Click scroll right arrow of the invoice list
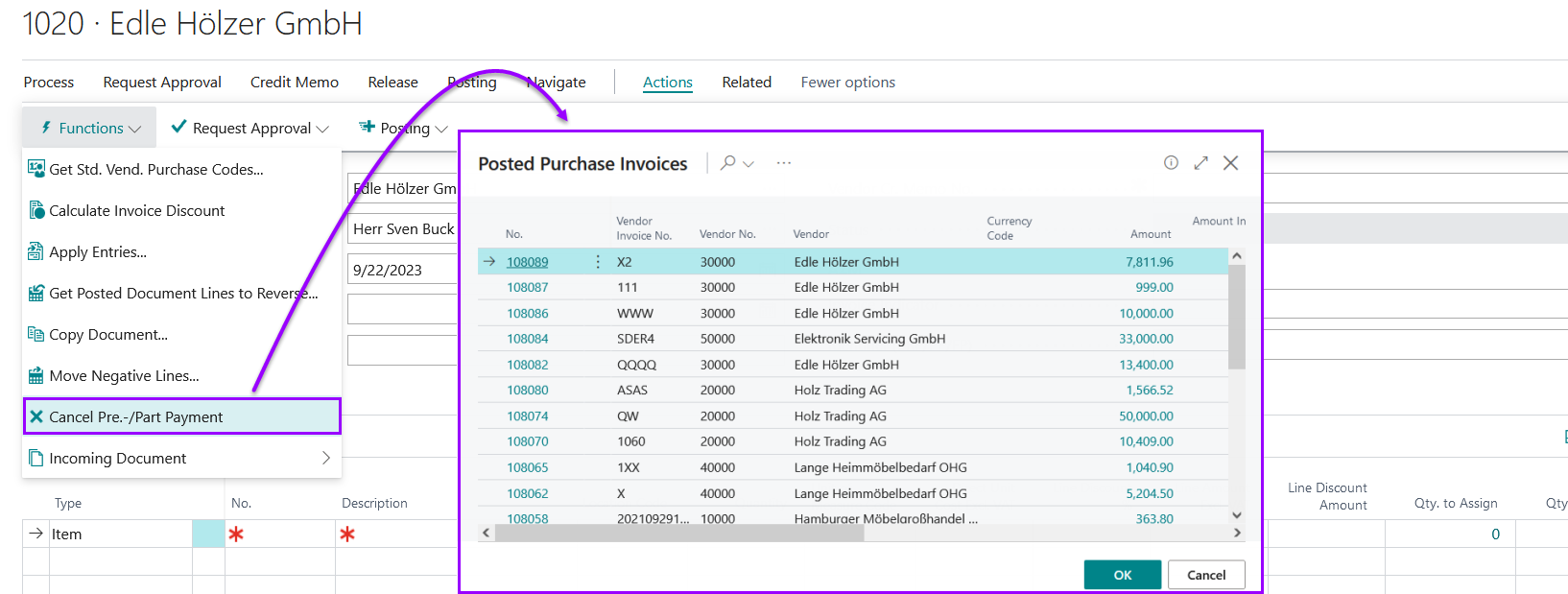The width and height of the screenshot is (1568, 594). click(x=1237, y=533)
